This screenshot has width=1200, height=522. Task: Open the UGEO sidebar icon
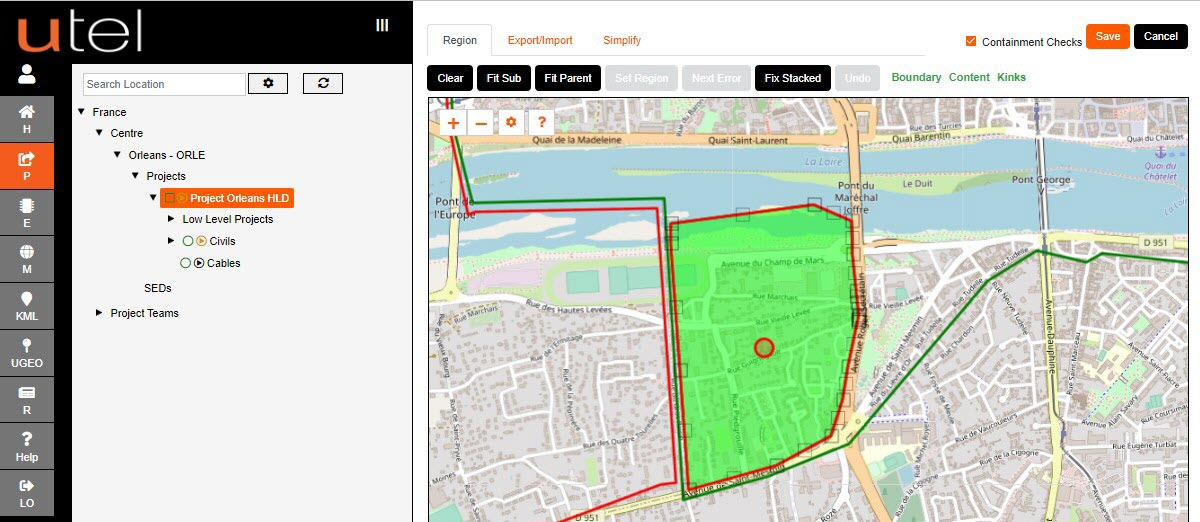coord(27,353)
